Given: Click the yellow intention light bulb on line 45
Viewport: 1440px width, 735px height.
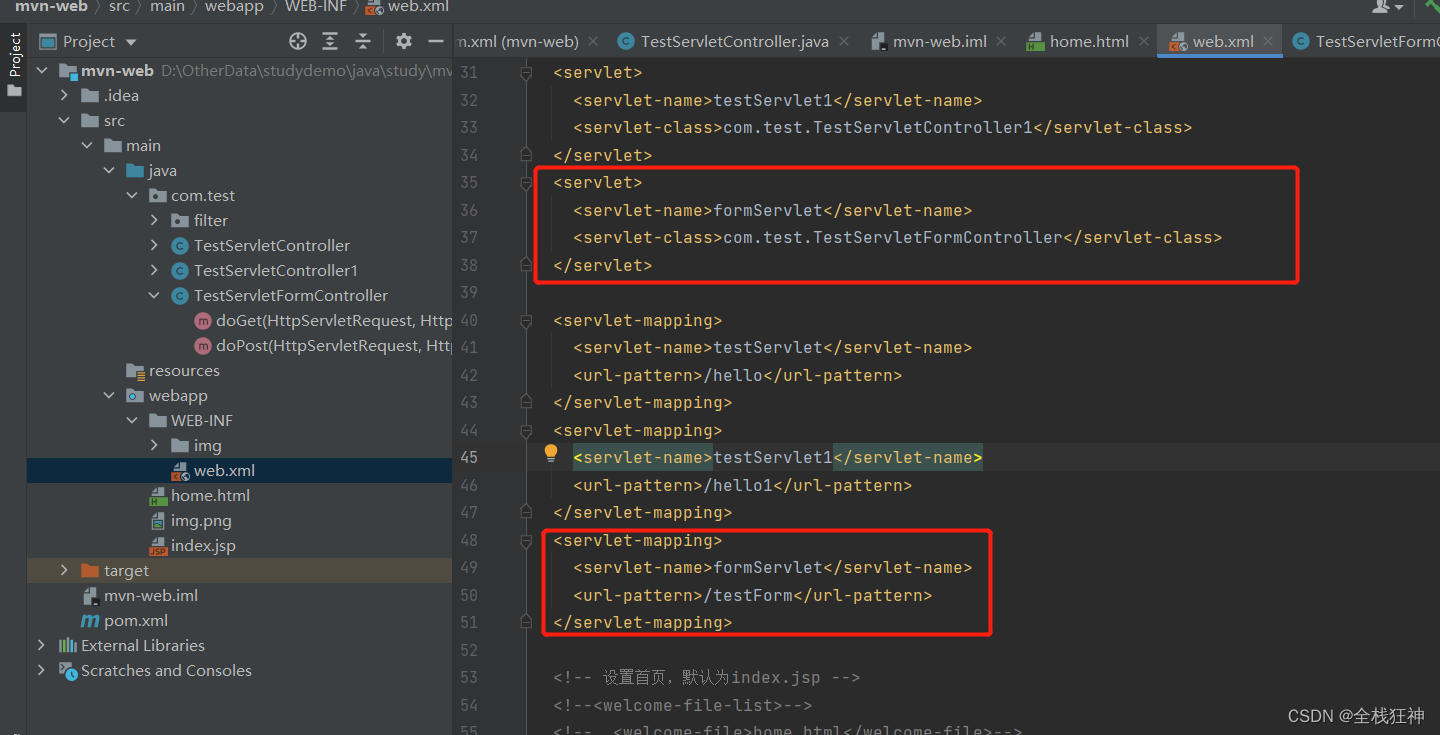Looking at the screenshot, I should click(551, 454).
